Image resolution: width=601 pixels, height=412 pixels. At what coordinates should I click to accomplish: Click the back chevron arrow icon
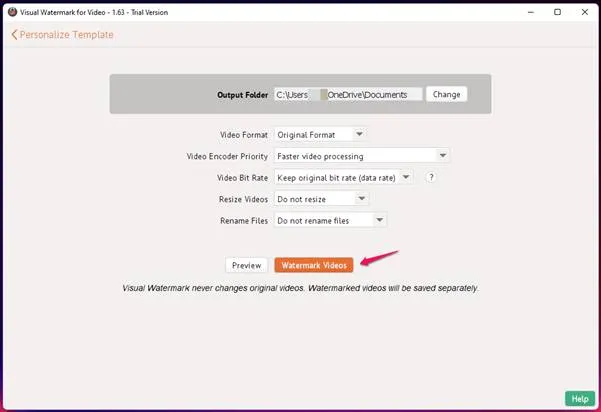[14, 34]
